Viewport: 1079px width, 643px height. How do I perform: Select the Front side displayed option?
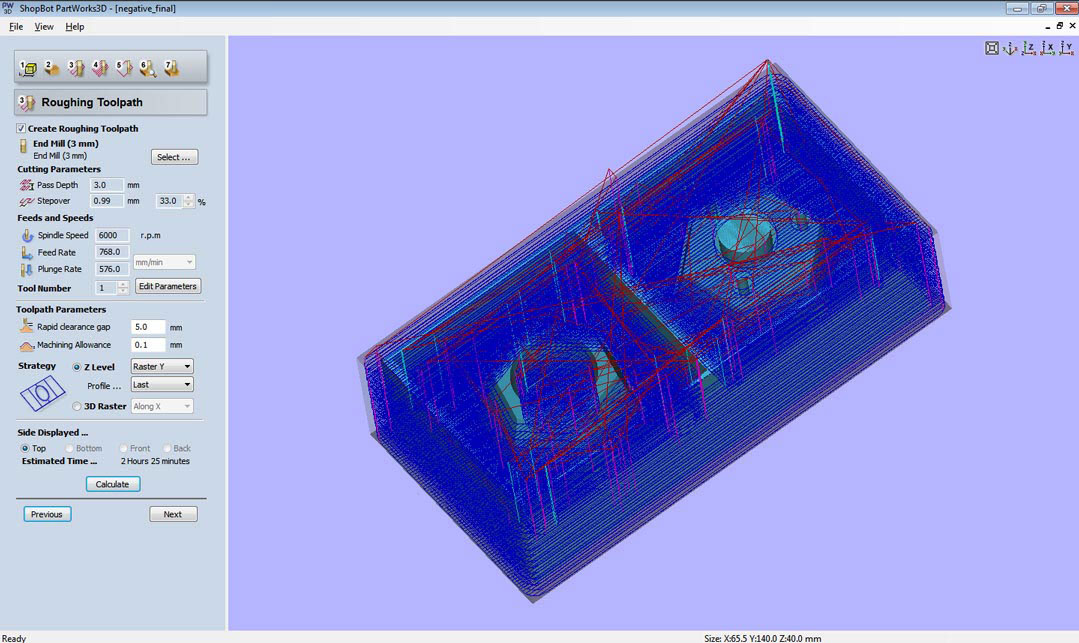(123, 448)
